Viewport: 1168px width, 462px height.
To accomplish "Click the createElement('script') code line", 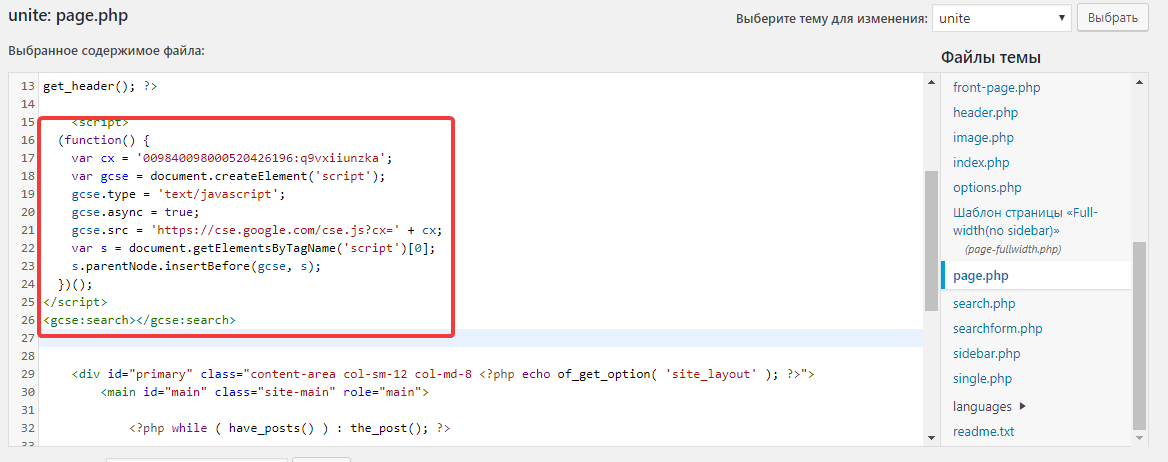I will (x=228, y=176).
